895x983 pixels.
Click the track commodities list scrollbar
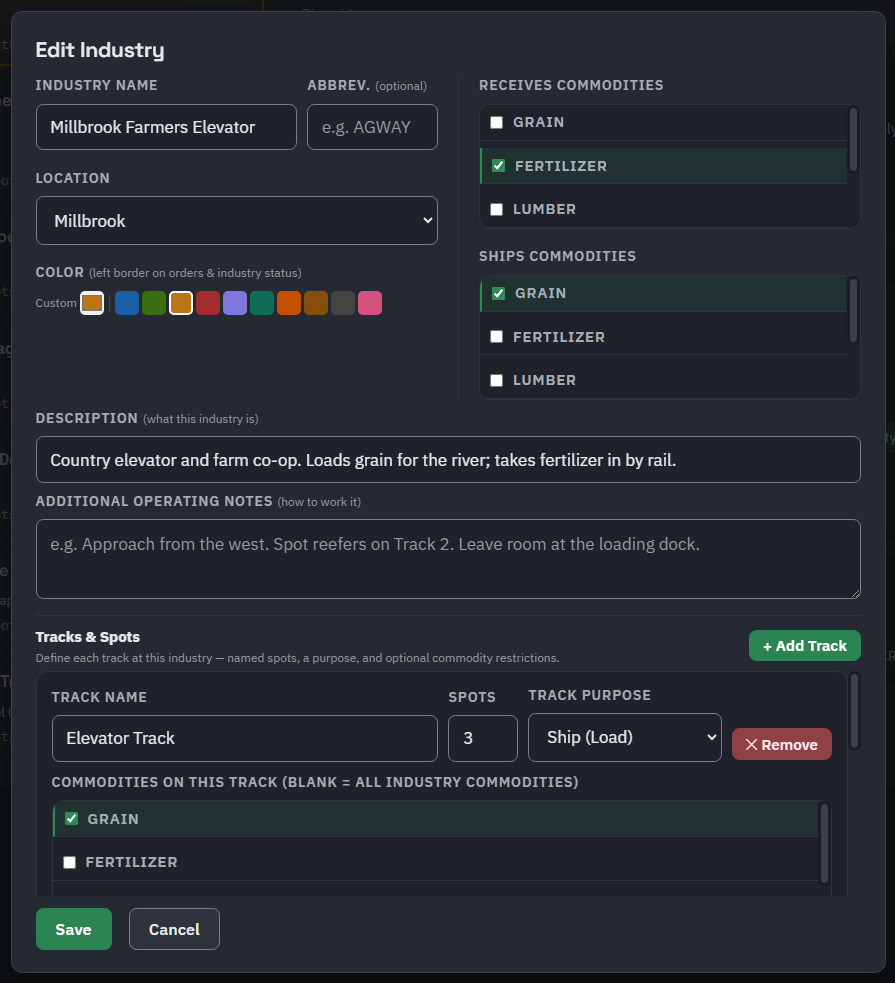click(x=824, y=843)
